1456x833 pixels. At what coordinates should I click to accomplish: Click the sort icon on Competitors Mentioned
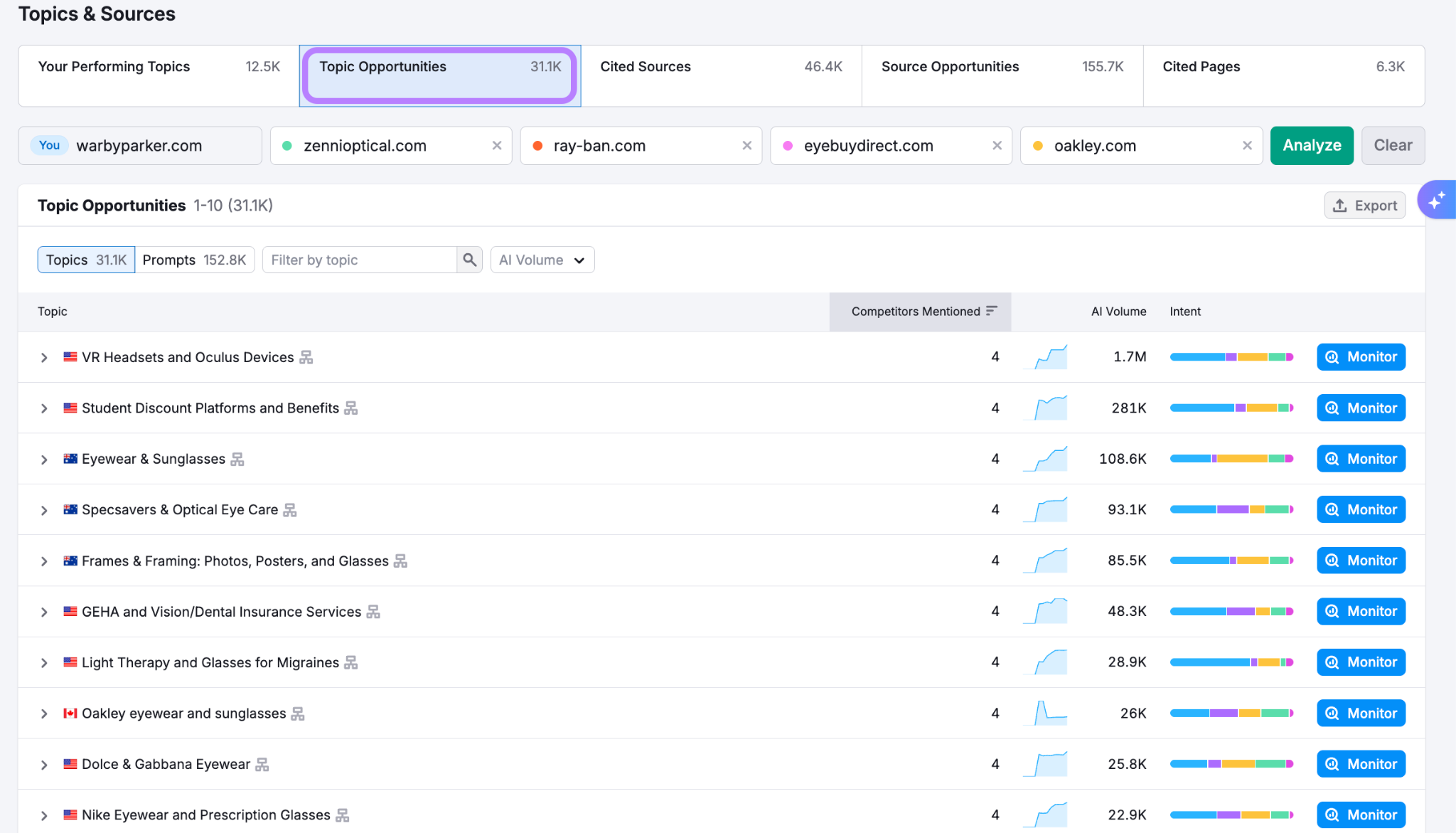point(992,311)
